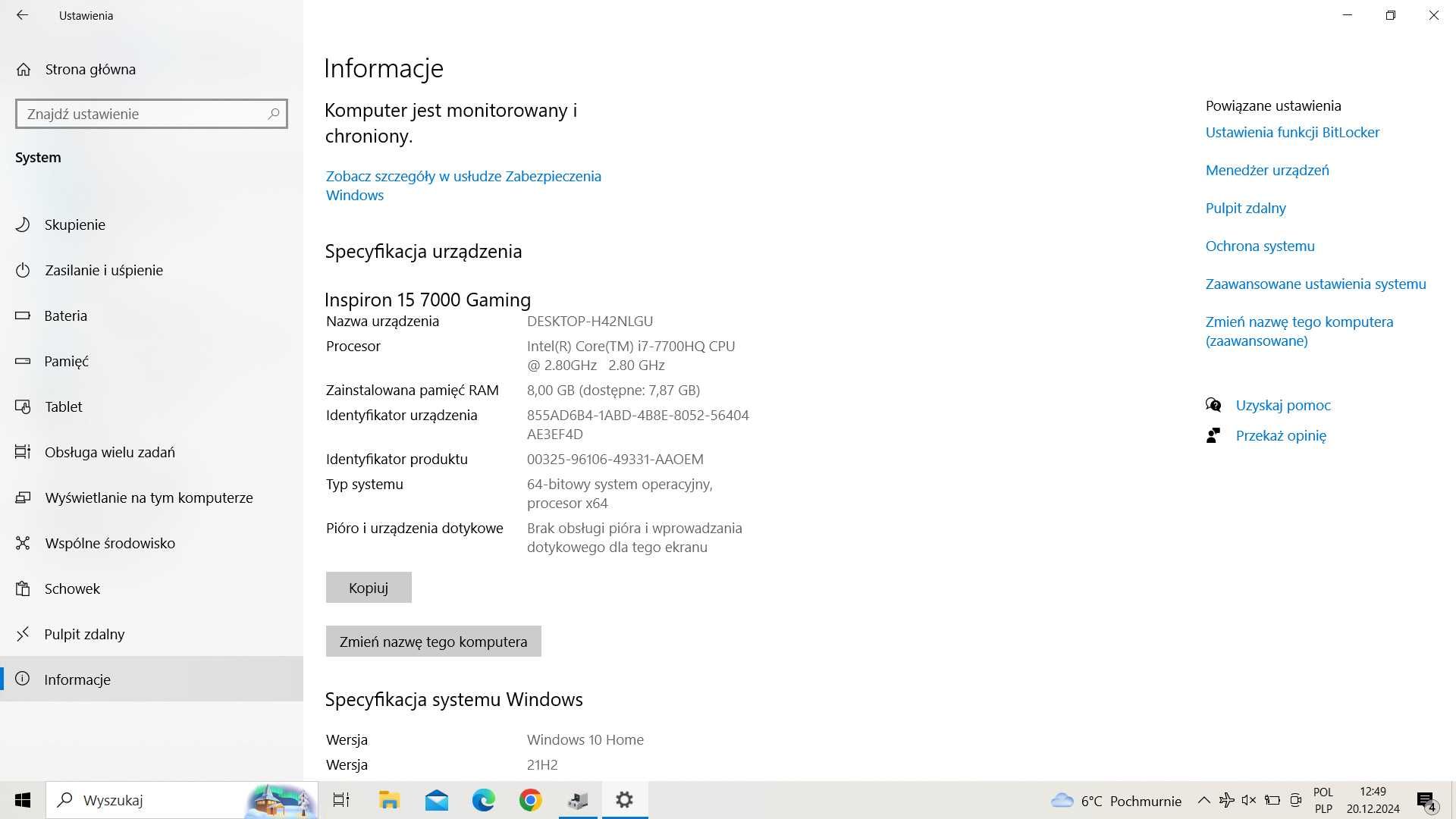Open the Tablet settings page
The image size is (1456, 819).
coord(152,406)
